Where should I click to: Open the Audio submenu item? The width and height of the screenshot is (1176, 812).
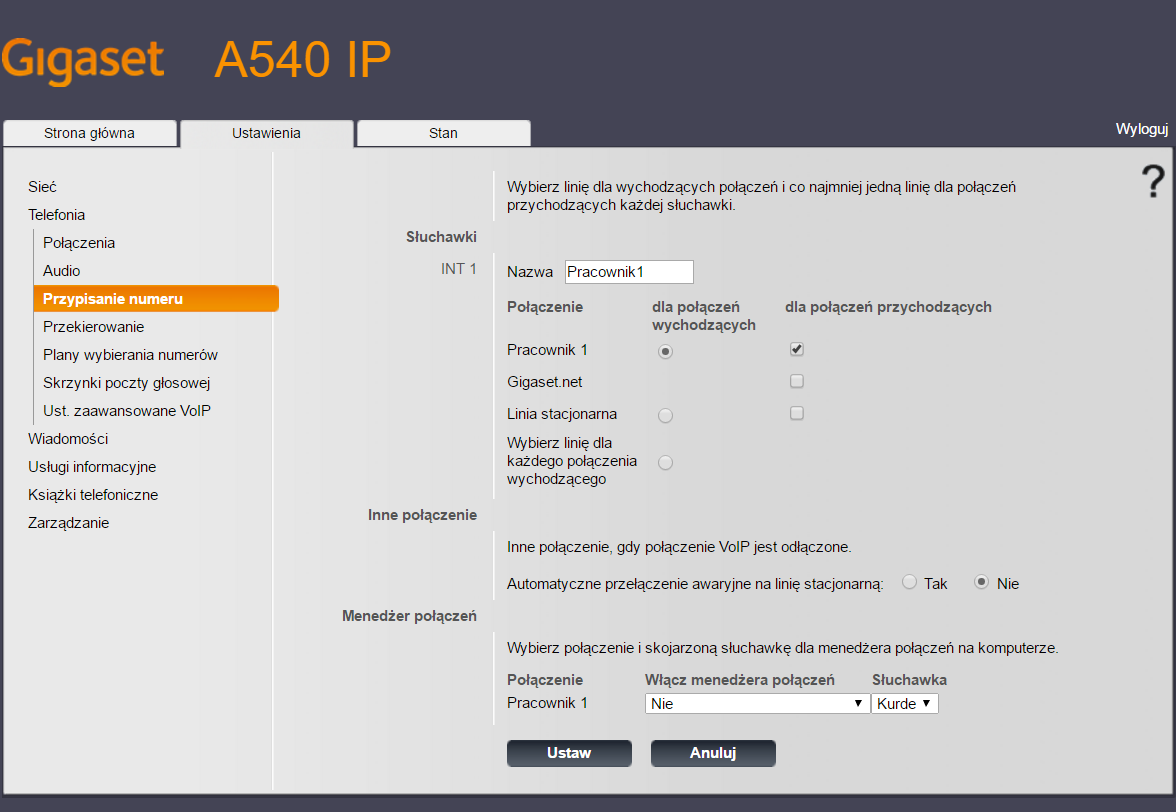tap(62, 271)
